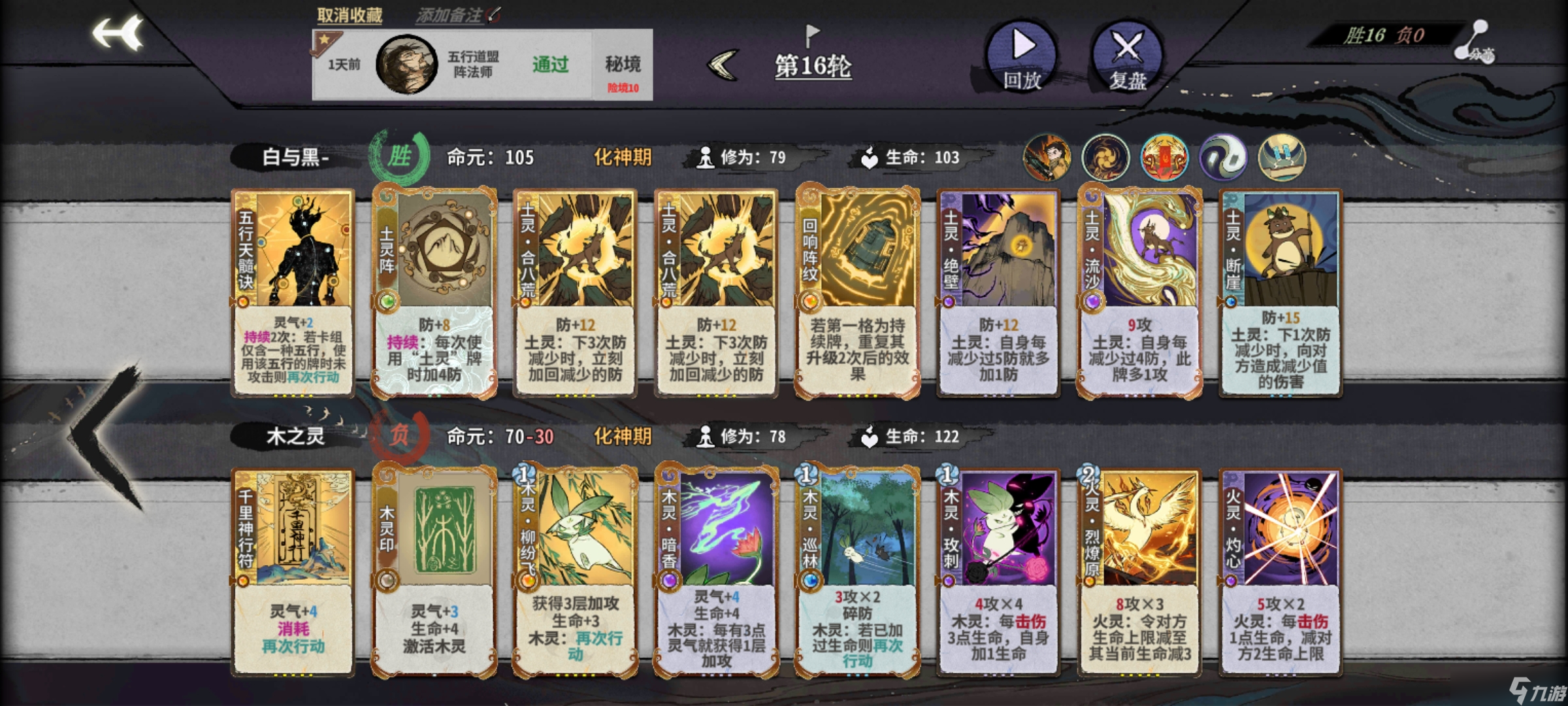Select the yin-yang talent icon
This screenshot has width=1568, height=706.
(x=1223, y=157)
